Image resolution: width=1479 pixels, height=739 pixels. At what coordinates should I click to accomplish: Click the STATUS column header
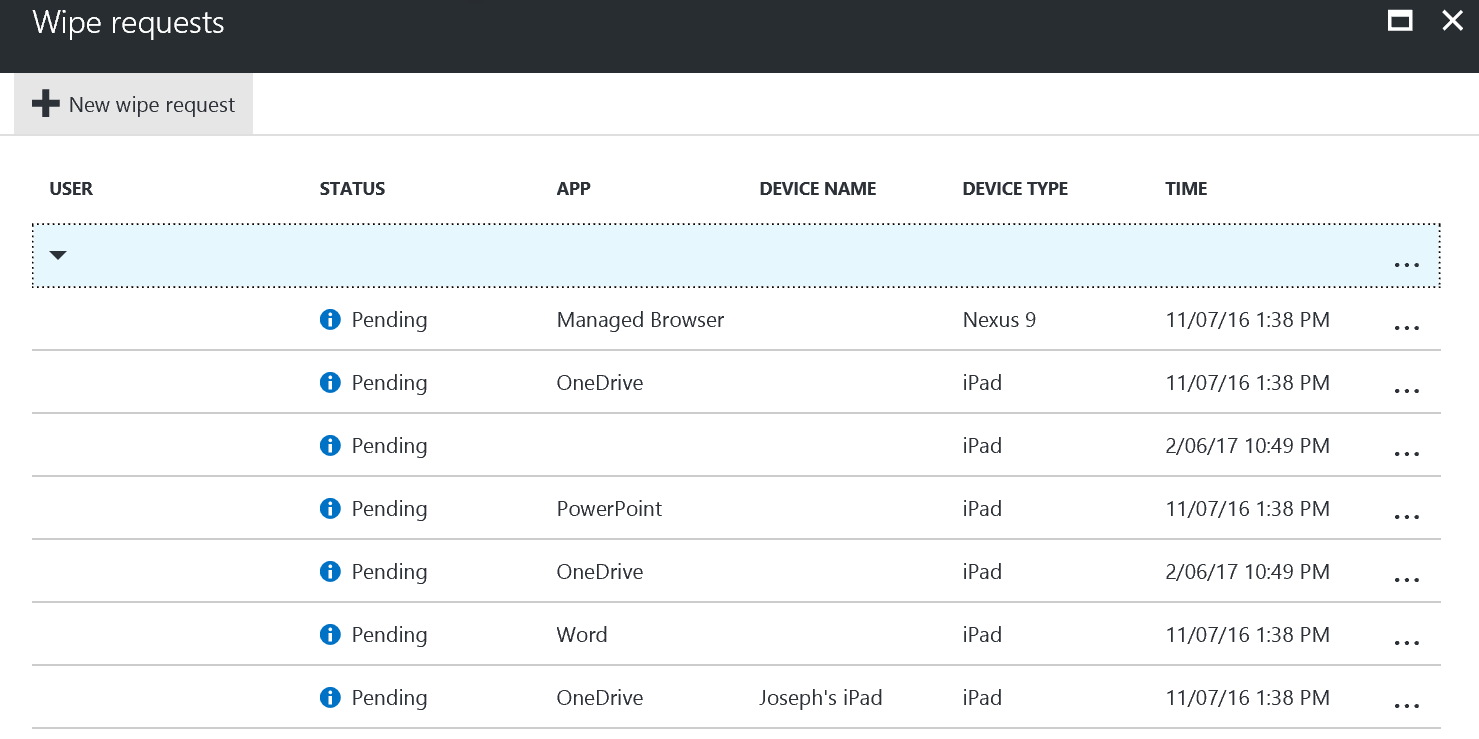click(x=352, y=188)
